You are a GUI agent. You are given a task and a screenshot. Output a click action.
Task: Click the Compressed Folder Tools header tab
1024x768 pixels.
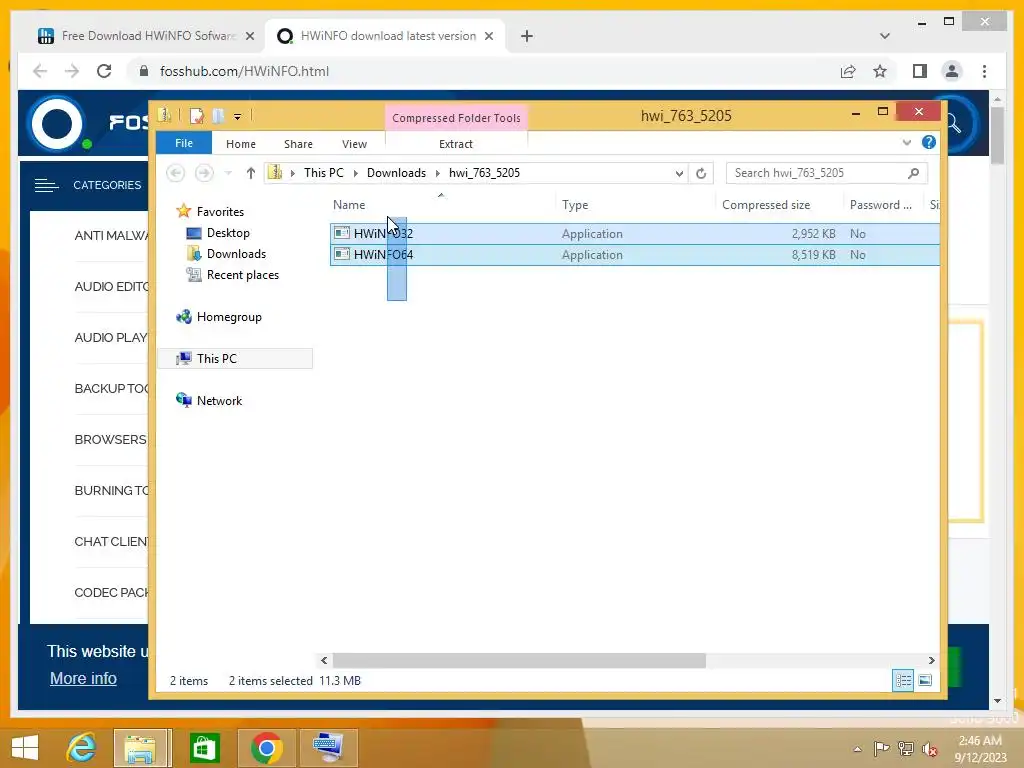[x=456, y=118]
